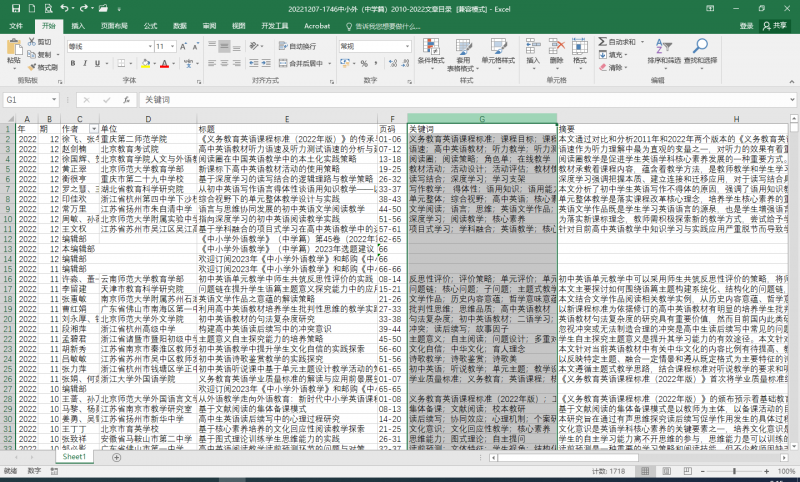Switch to the Acrobat tab
Screen dimensions: 800x482
(317, 26)
